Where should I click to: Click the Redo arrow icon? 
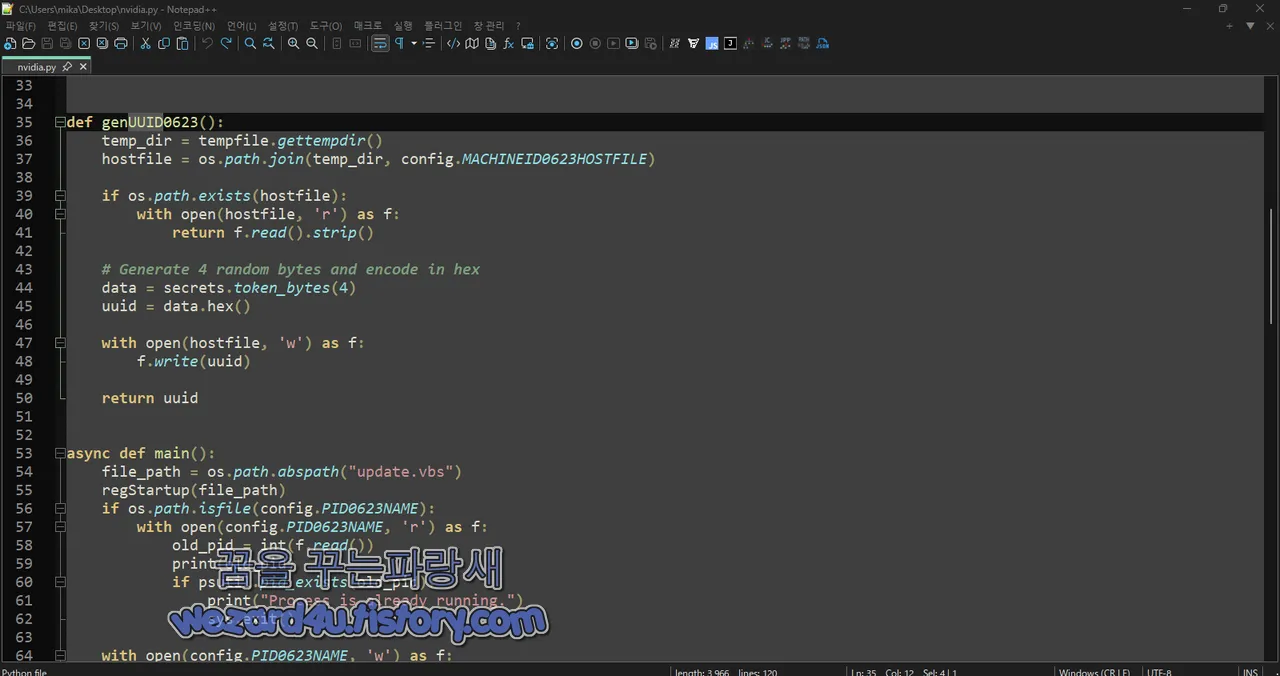coord(226,44)
